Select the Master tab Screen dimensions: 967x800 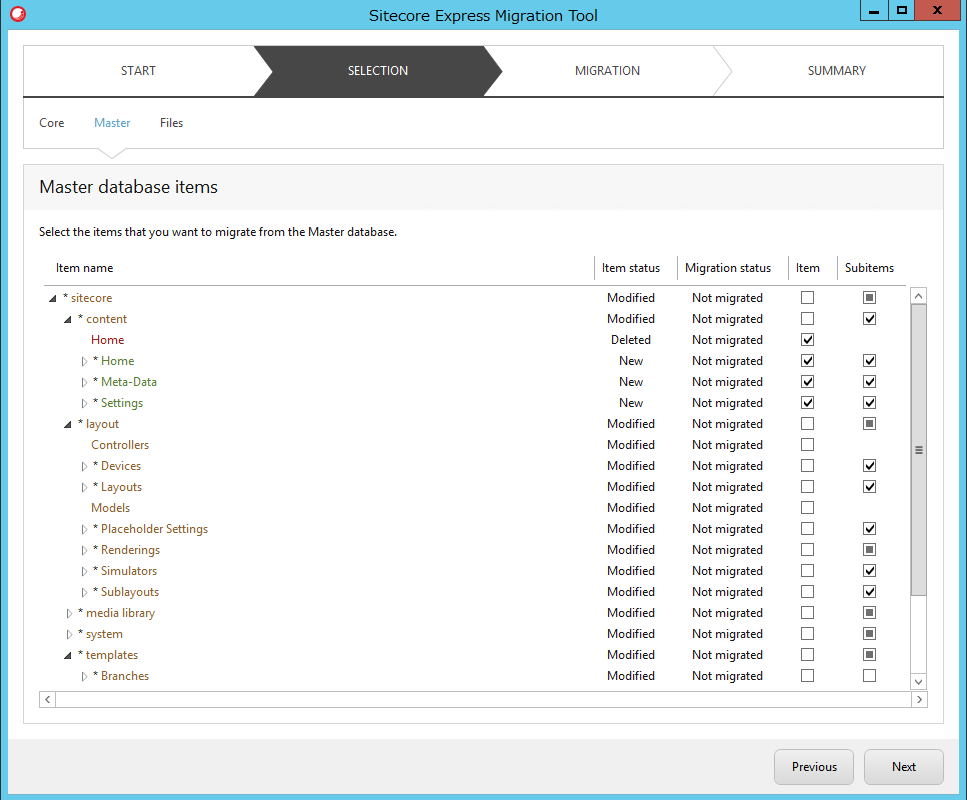tap(112, 123)
